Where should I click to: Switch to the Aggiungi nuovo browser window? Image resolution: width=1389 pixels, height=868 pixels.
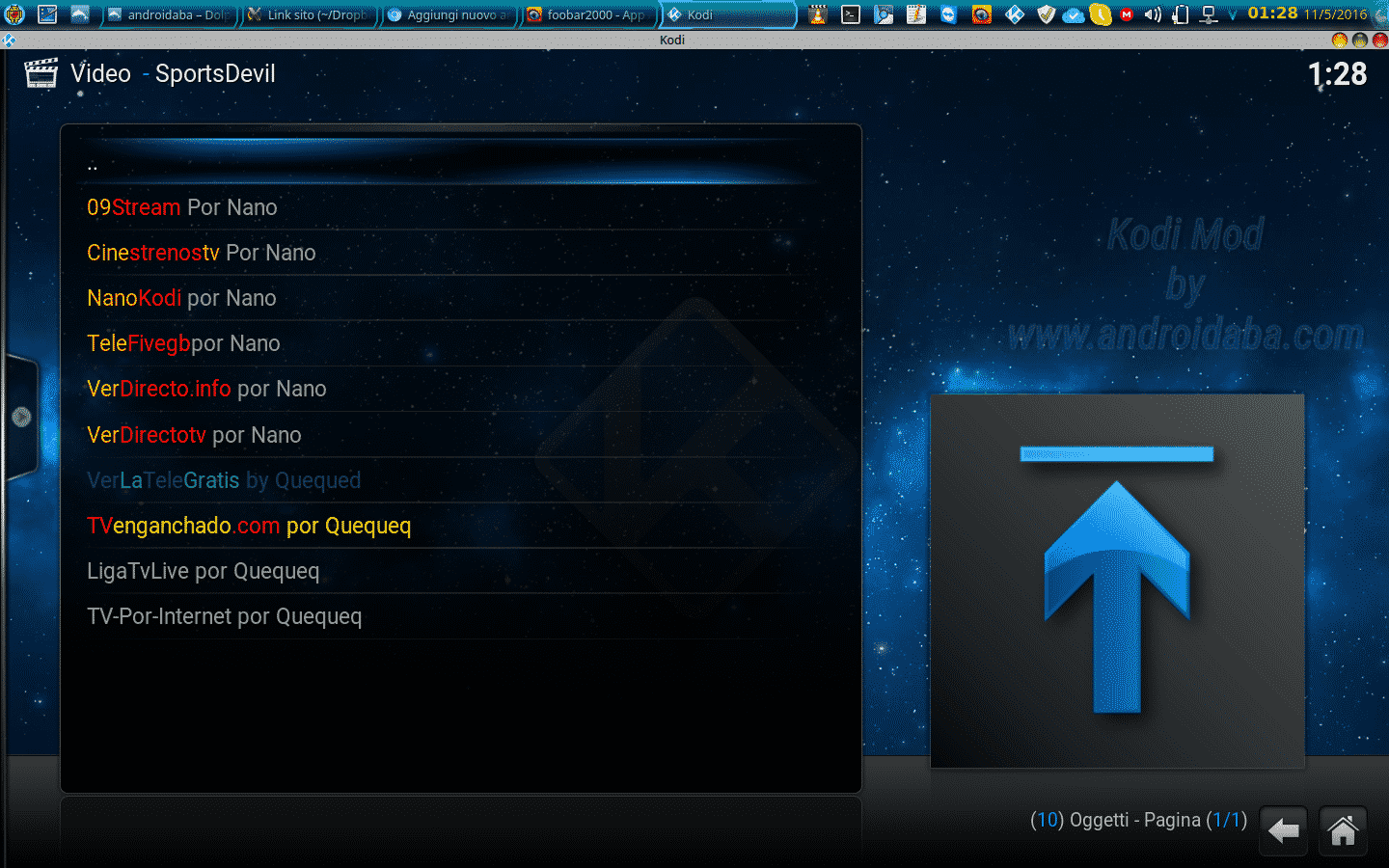[x=449, y=14]
